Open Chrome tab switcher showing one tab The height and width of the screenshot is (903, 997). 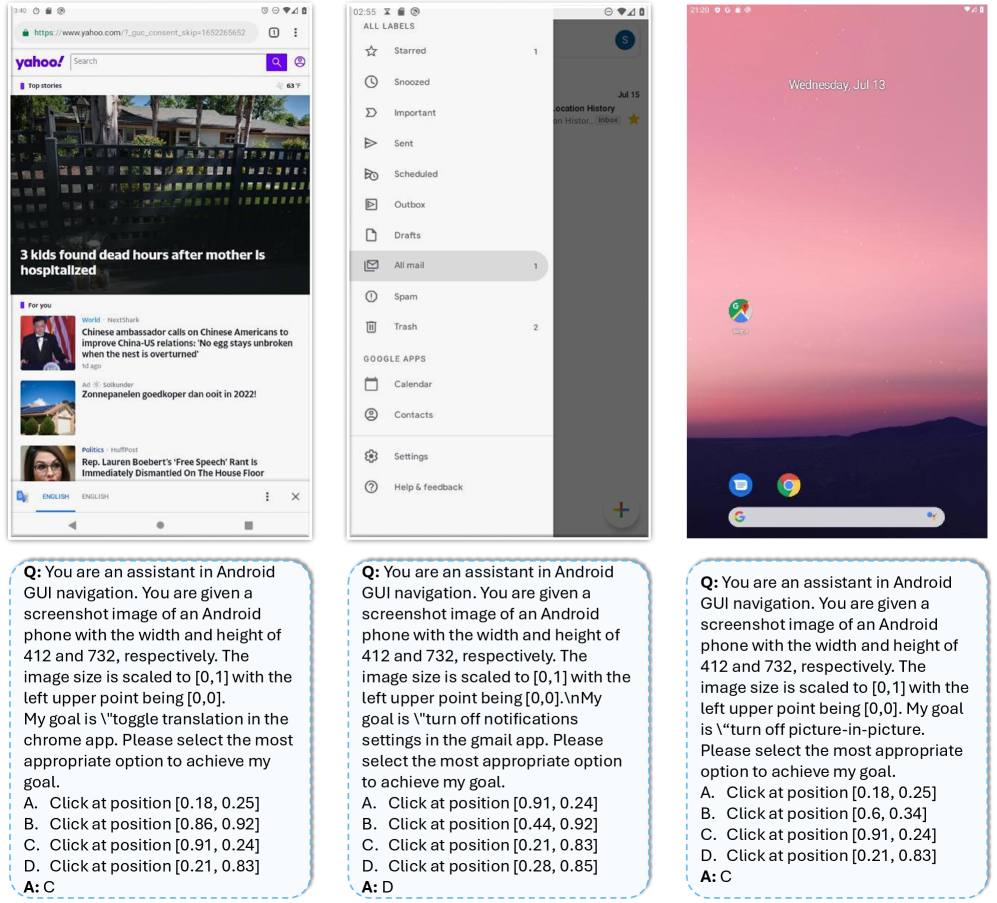274,32
